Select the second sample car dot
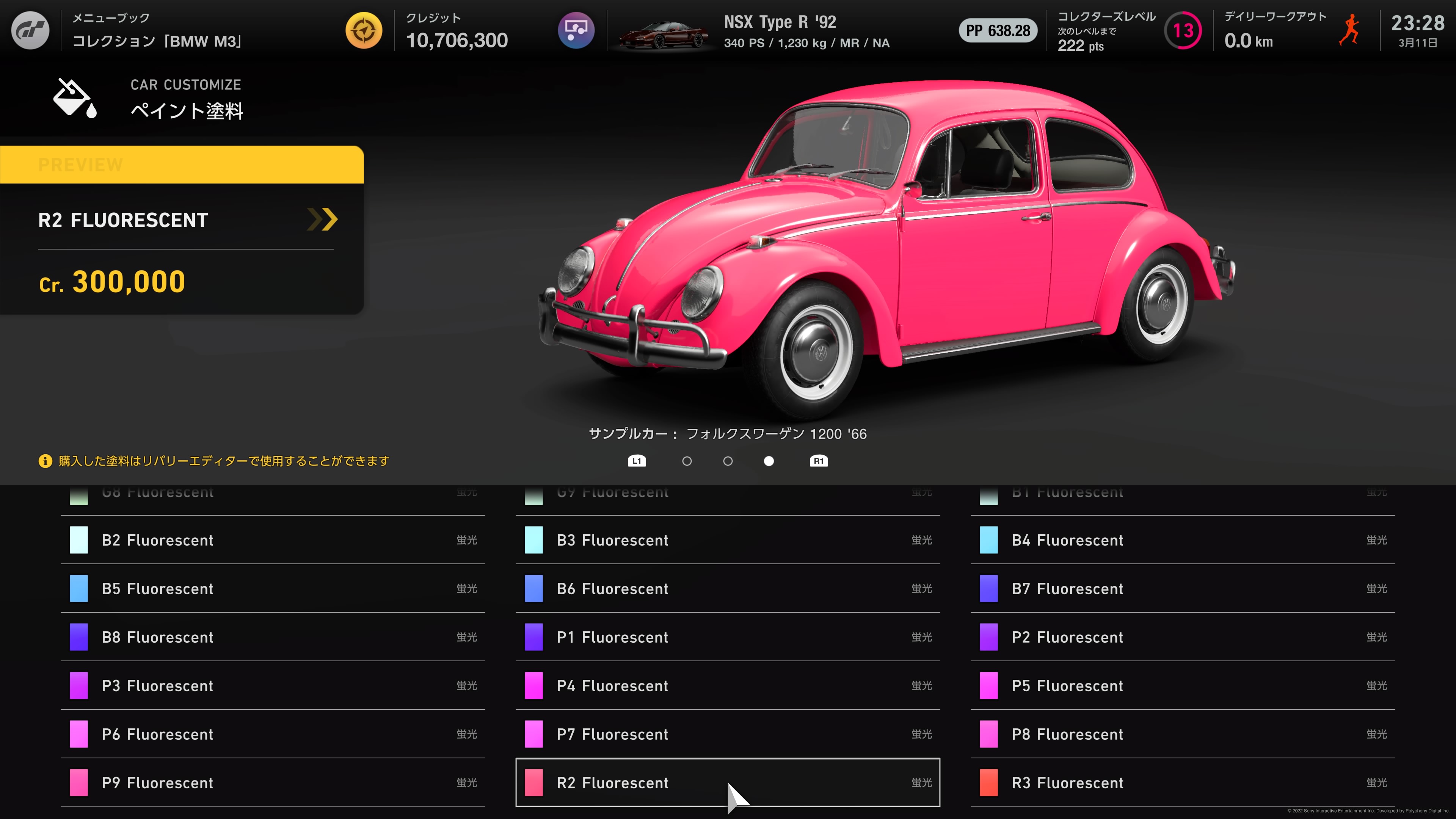1456x819 pixels. pos(728,461)
